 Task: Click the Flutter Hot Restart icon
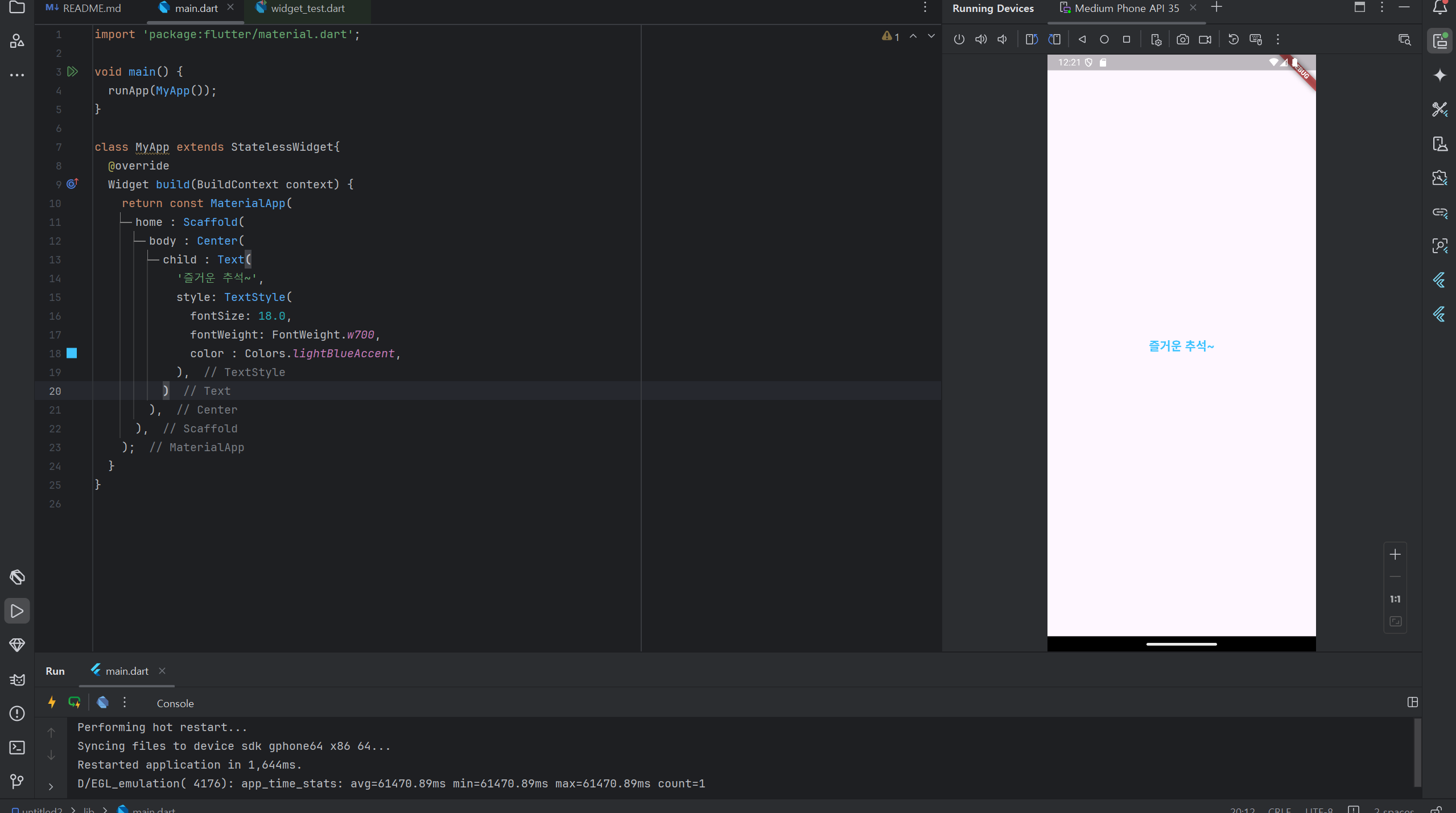(x=75, y=702)
